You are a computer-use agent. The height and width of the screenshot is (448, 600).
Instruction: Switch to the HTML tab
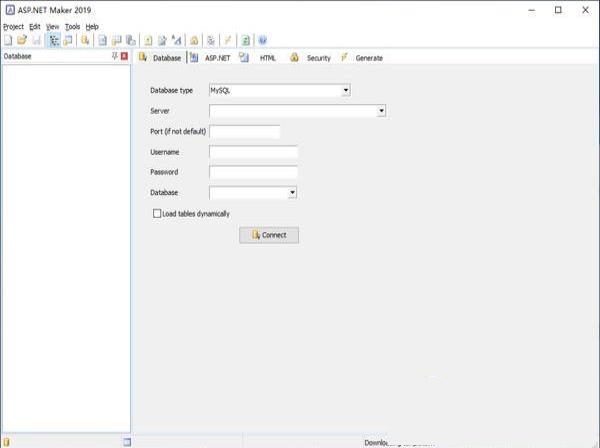click(x=257, y=58)
